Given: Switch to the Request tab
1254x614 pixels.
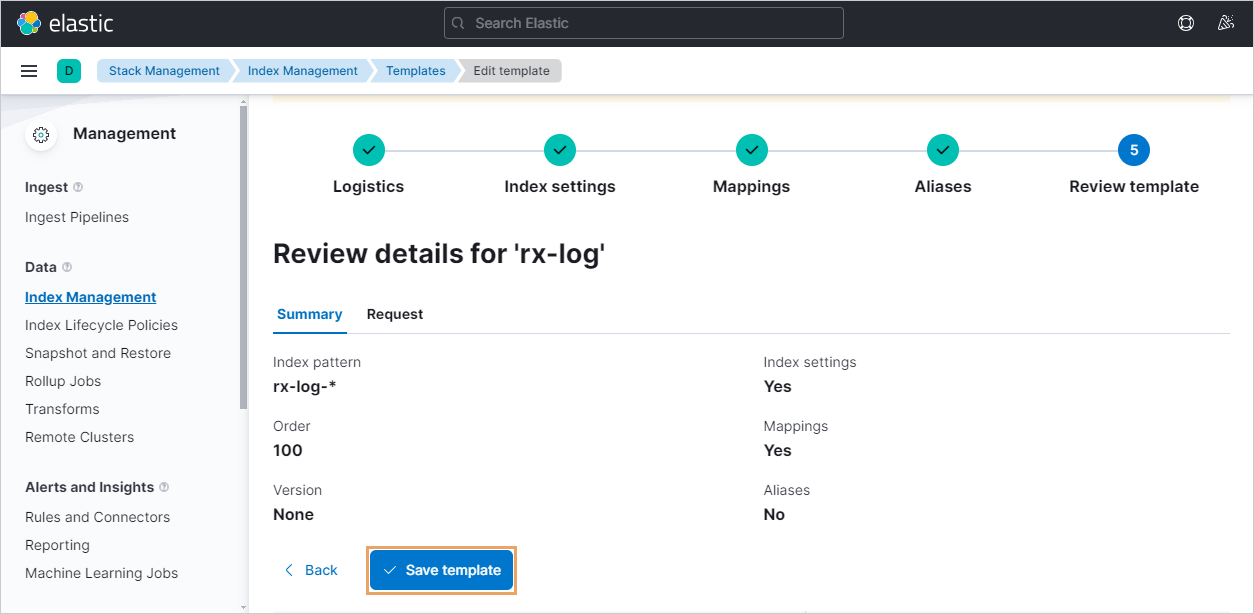Looking at the screenshot, I should [395, 314].
